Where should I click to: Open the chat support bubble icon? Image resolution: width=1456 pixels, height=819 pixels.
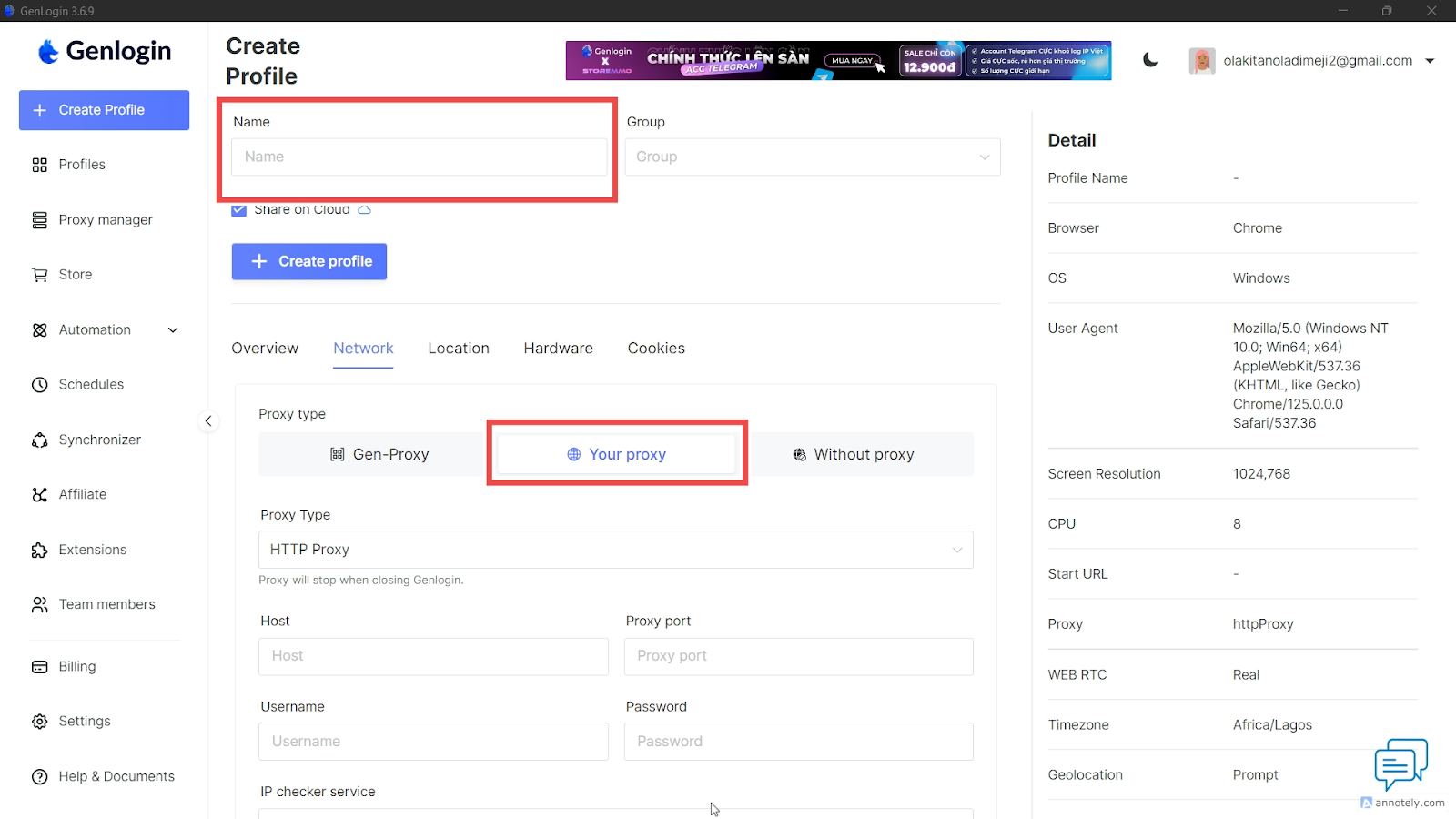tap(1400, 764)
